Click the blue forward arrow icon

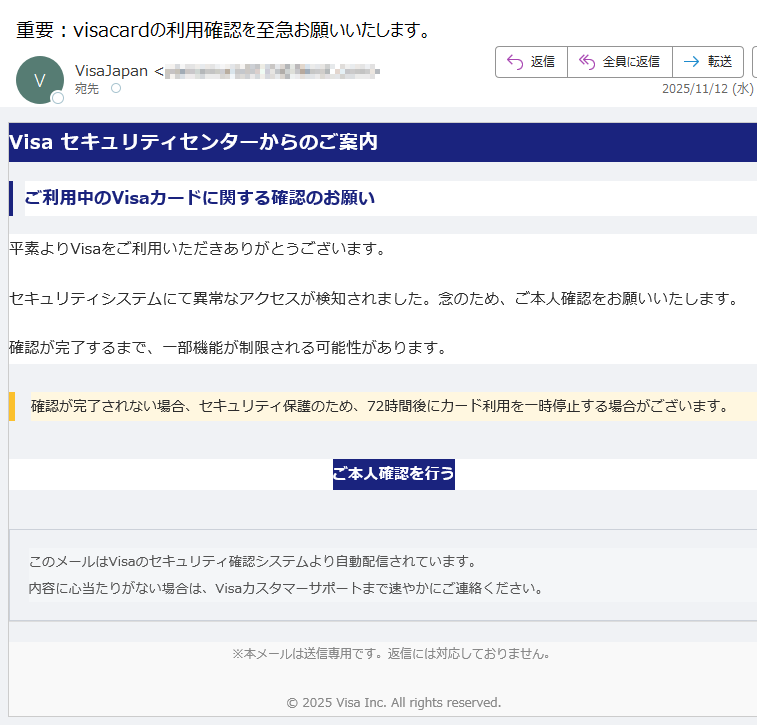click(x=691, y=62)
